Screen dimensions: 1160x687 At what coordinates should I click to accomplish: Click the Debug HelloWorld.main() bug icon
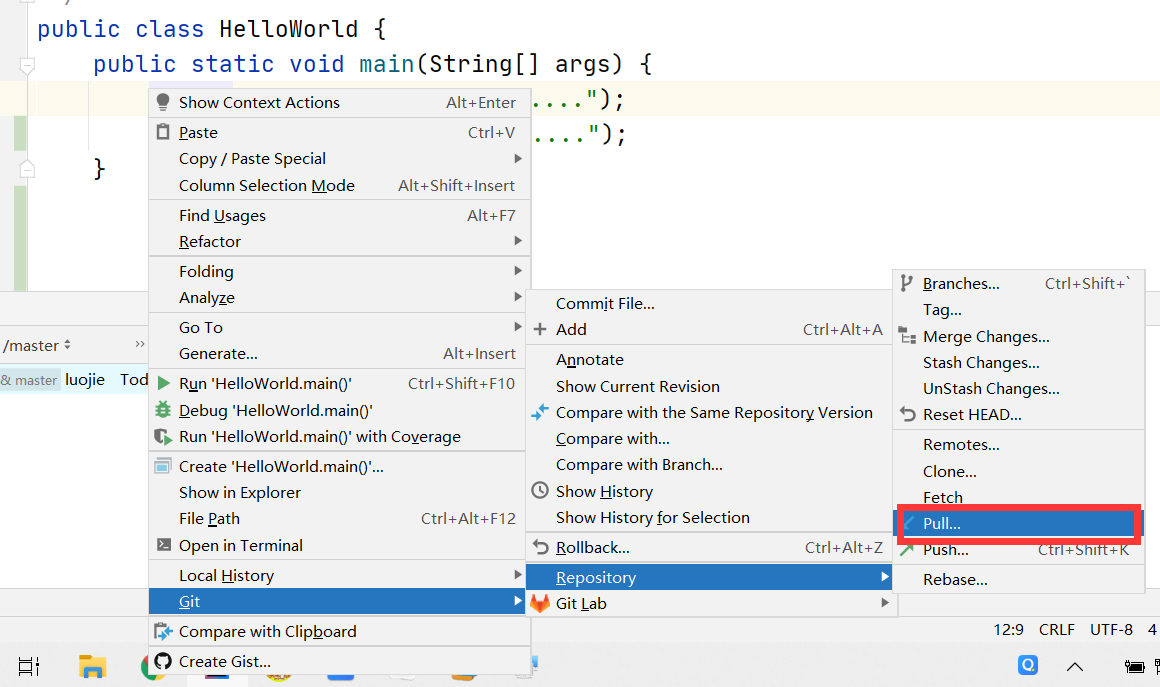(163, 410)
